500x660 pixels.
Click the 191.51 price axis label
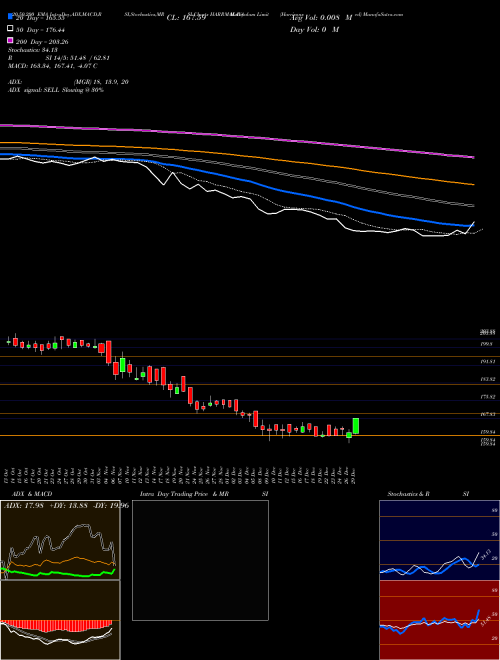[x=488, y=362]
